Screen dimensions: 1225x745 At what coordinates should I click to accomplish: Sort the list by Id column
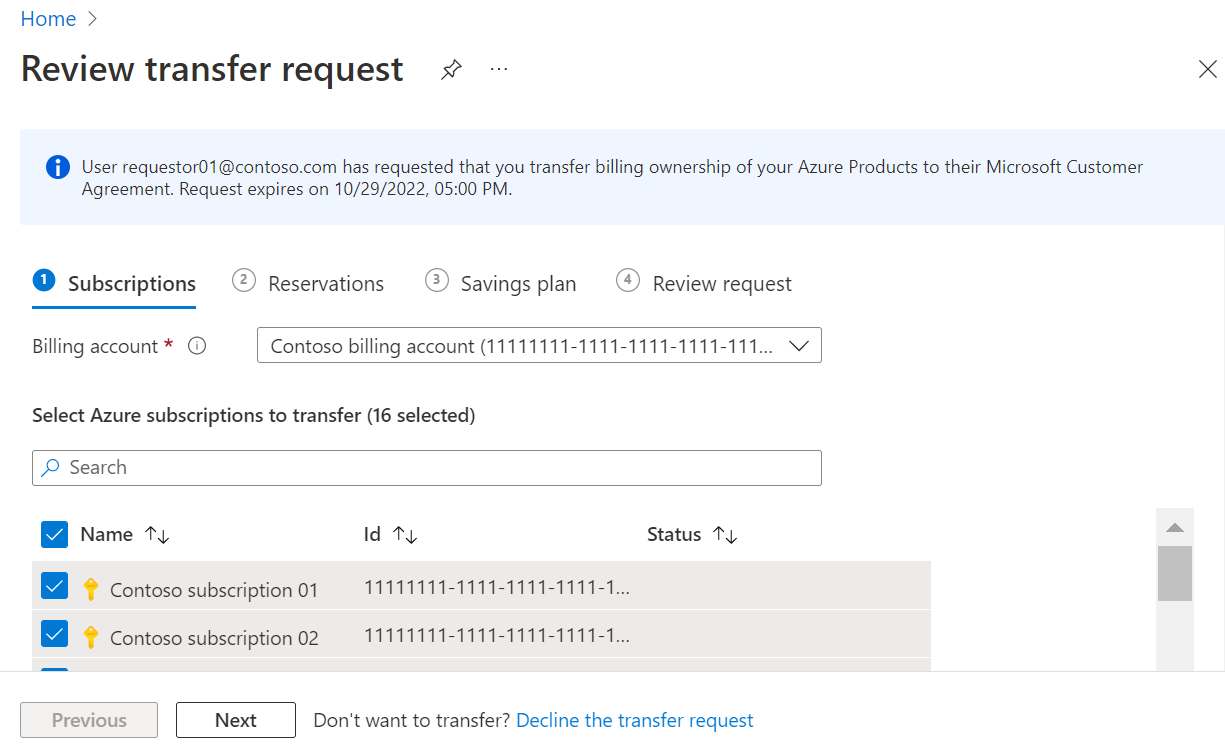pyautogui.click(x=405, y=535)
